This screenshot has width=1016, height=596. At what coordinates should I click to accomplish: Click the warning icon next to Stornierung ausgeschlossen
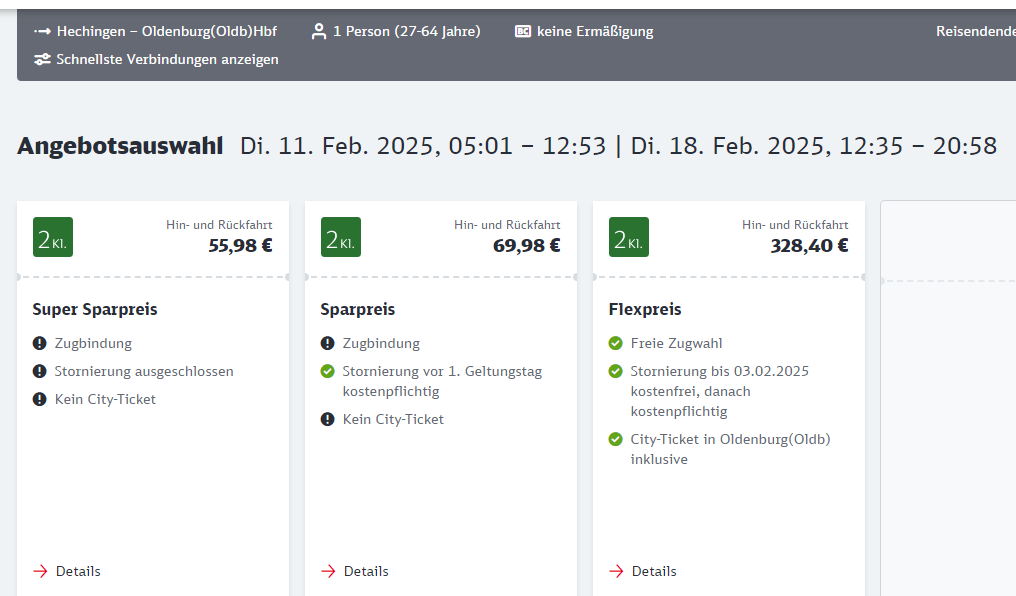click(x=40, y=372)
